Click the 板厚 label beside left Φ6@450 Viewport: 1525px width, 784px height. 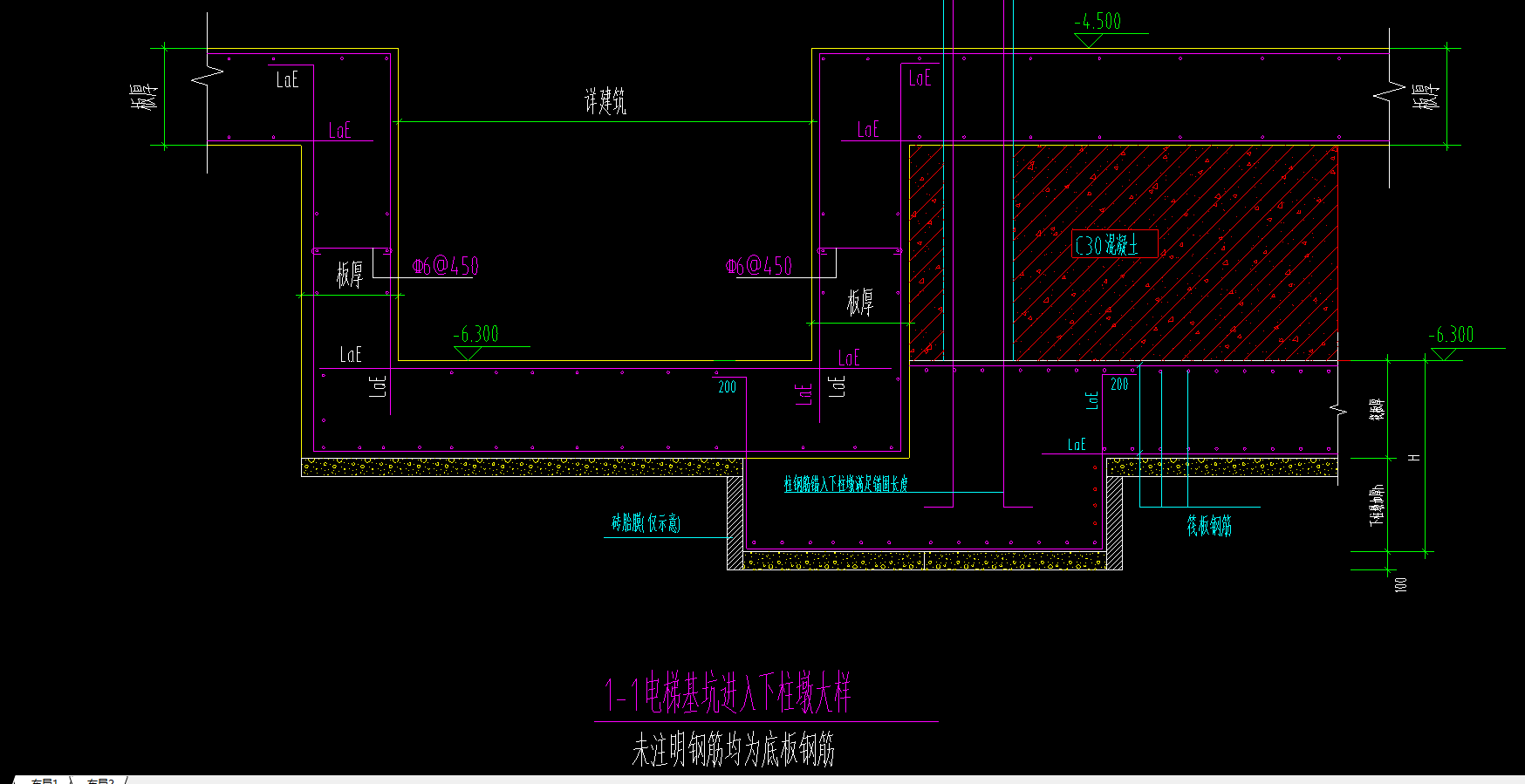(350, 275)
